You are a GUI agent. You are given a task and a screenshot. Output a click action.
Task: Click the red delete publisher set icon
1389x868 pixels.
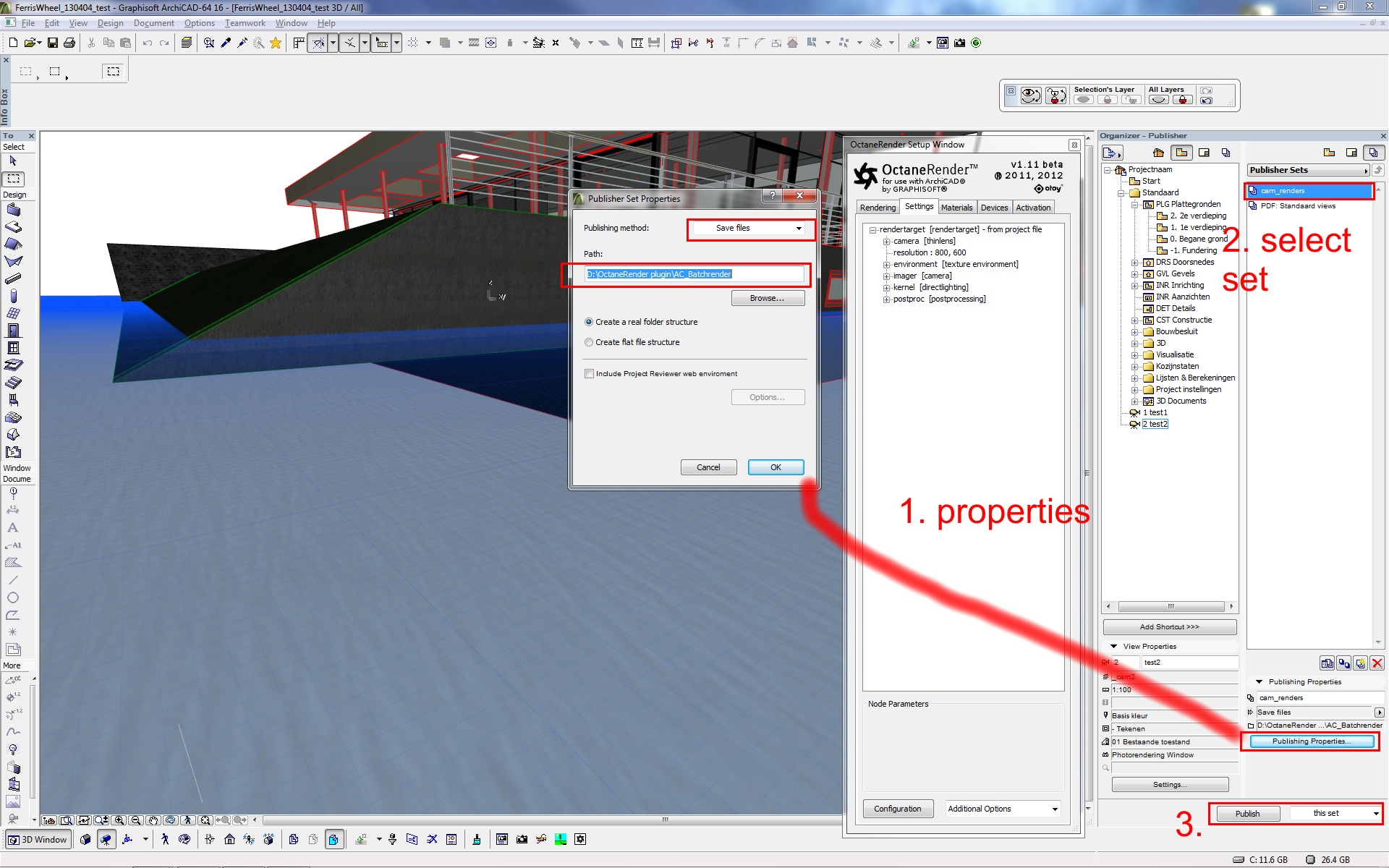1377,663
